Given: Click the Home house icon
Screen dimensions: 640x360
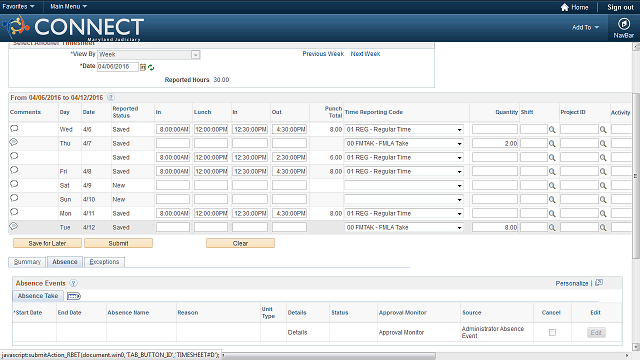Looking at the screenshot, I should tap(564, 7).
